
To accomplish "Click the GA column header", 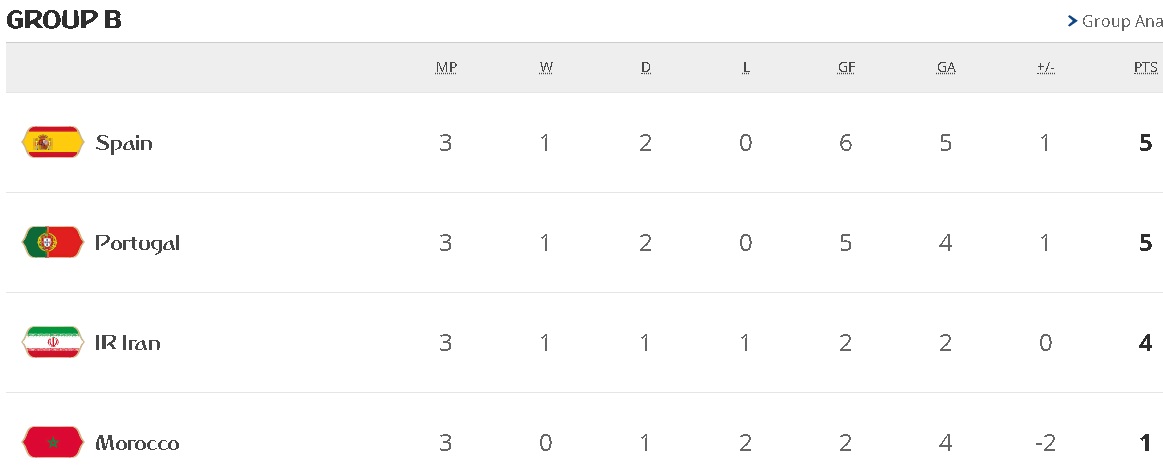I will click(946, 68).
